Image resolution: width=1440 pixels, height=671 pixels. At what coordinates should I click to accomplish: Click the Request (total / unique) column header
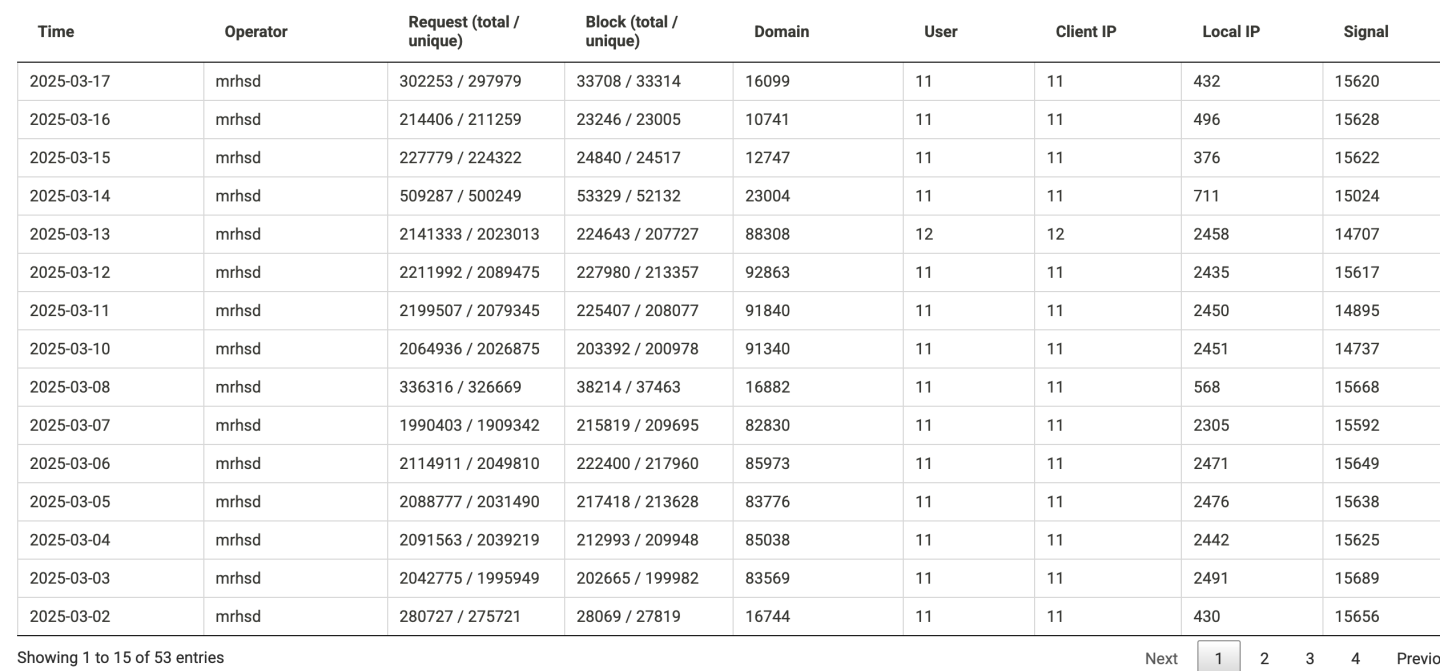coord(464,32)
